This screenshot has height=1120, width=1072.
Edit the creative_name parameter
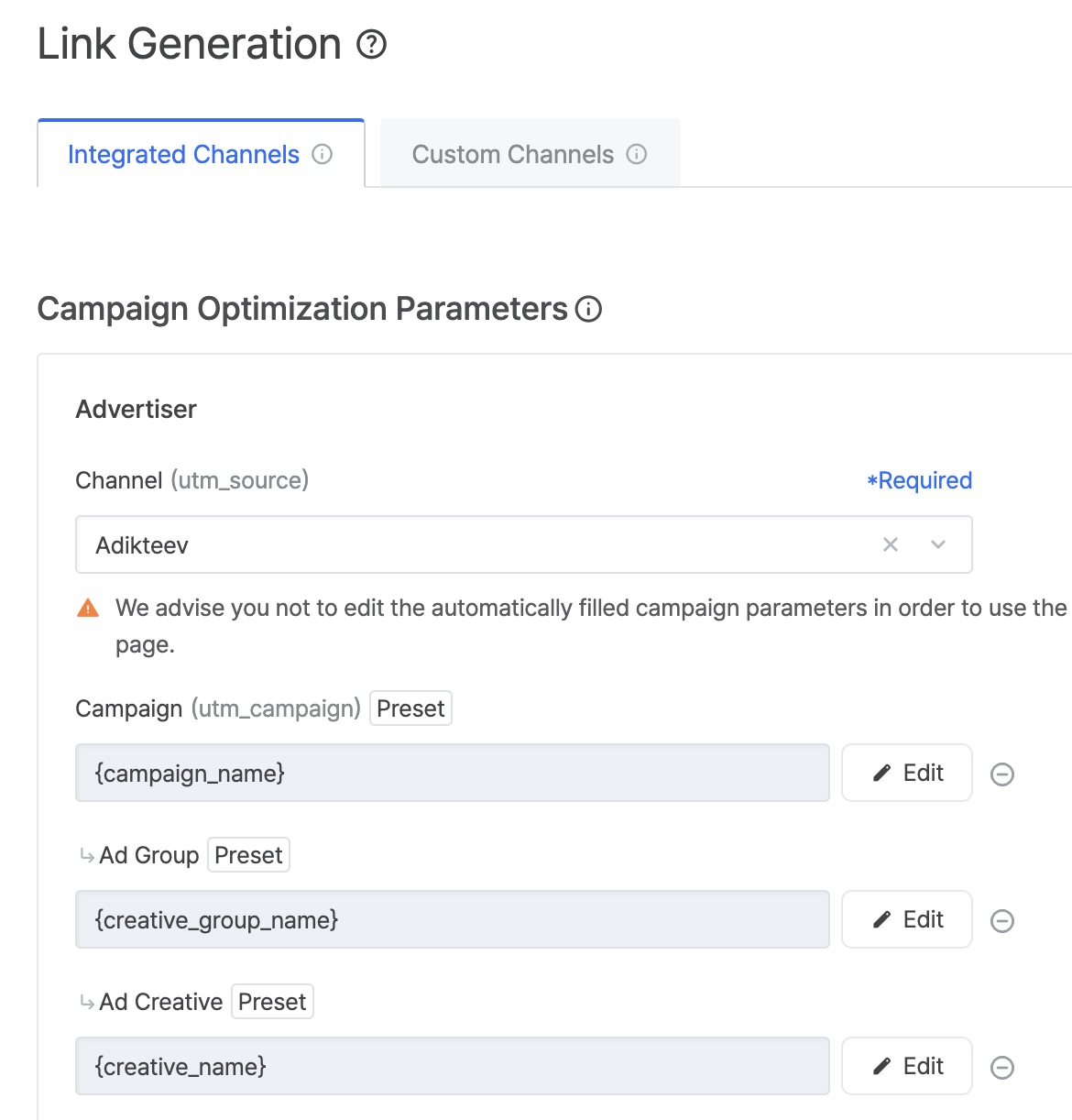[x=906, y=1067]
